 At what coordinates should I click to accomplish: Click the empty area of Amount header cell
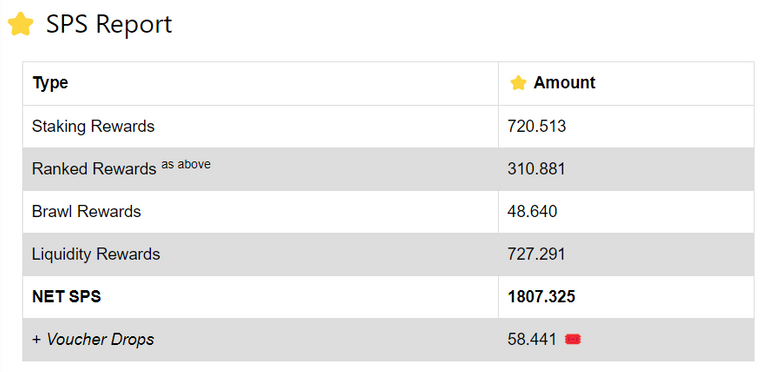click(676, 83)
